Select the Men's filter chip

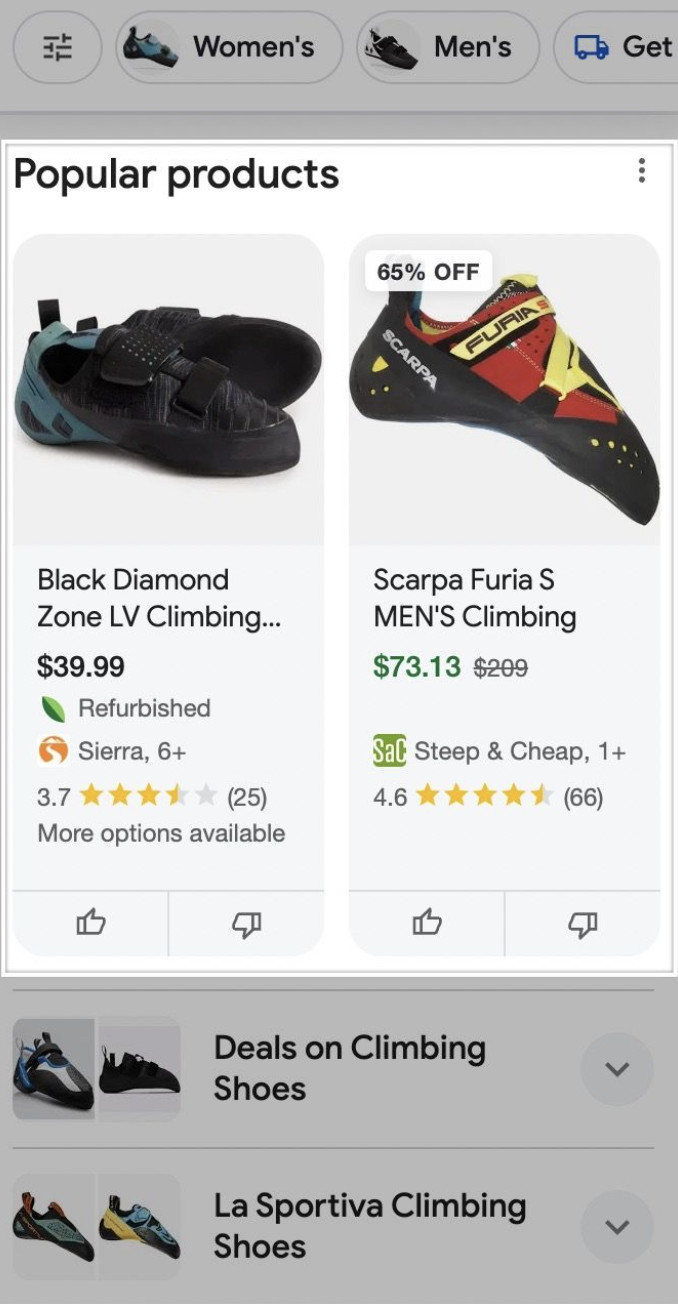click(448, 47)
